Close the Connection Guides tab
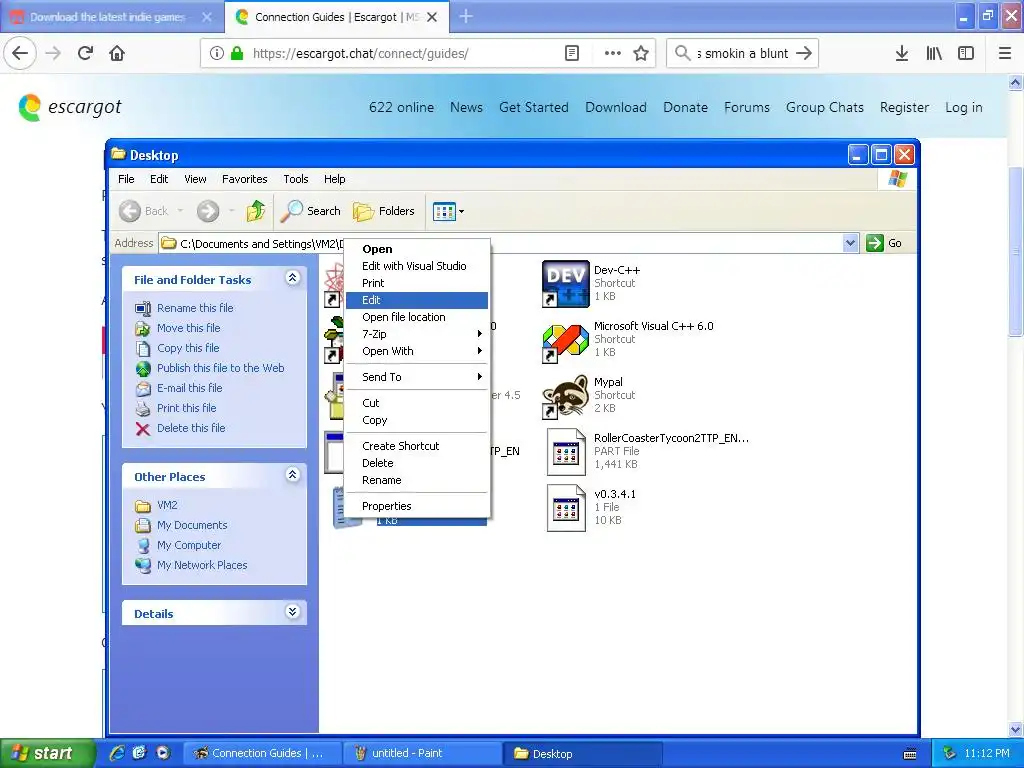The width and height of the screenshot is (1024, 768). (432, 17)
